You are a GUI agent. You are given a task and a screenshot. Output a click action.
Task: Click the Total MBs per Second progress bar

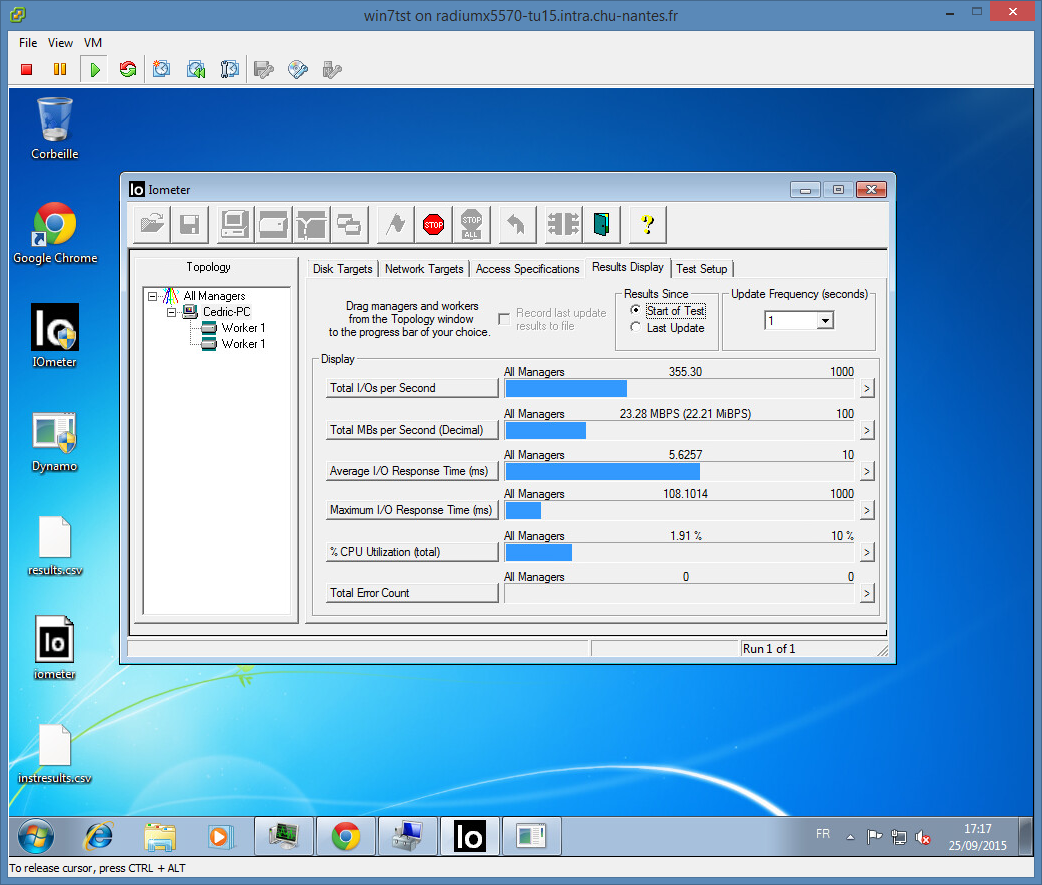[x=680, y=430]
